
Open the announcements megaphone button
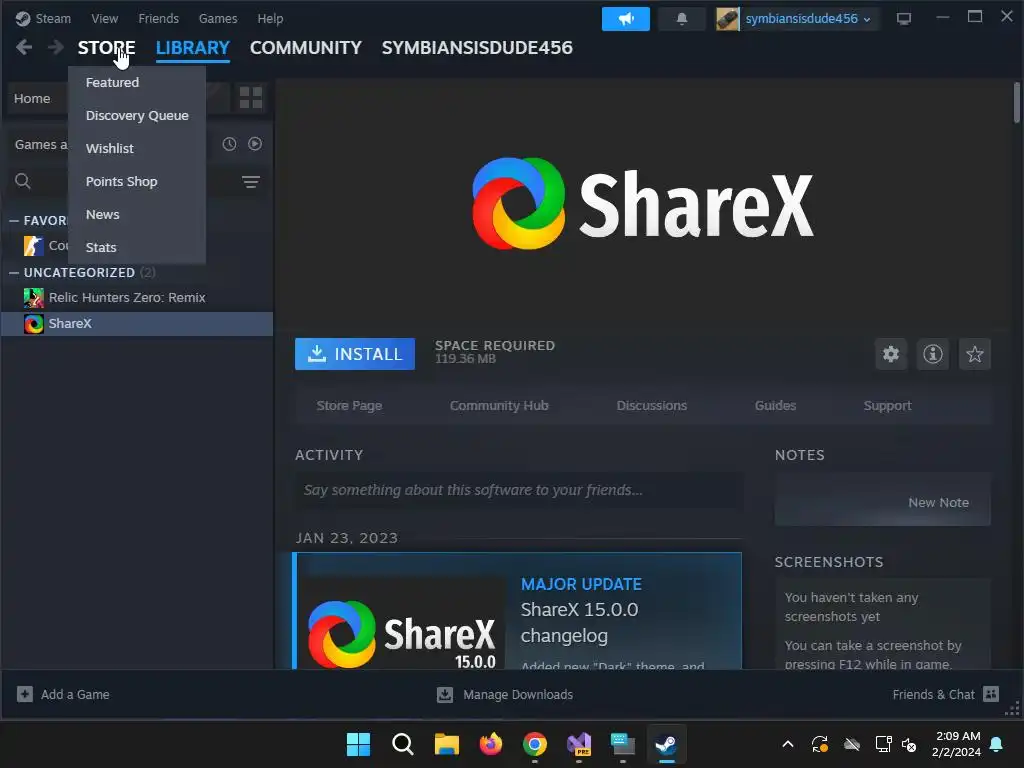click(x=626, y=19)
